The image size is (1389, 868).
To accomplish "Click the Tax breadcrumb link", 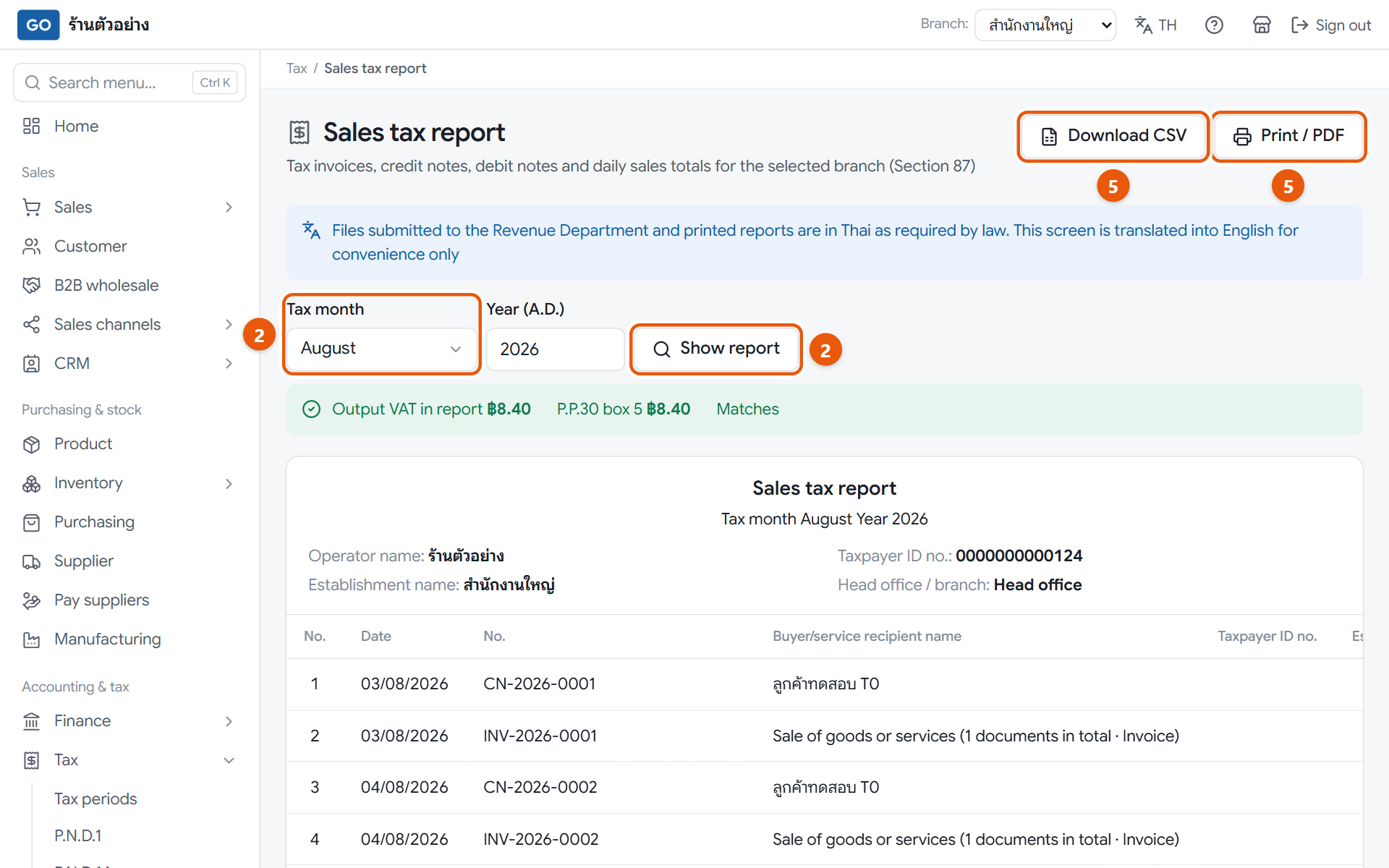I will point(297,69).
